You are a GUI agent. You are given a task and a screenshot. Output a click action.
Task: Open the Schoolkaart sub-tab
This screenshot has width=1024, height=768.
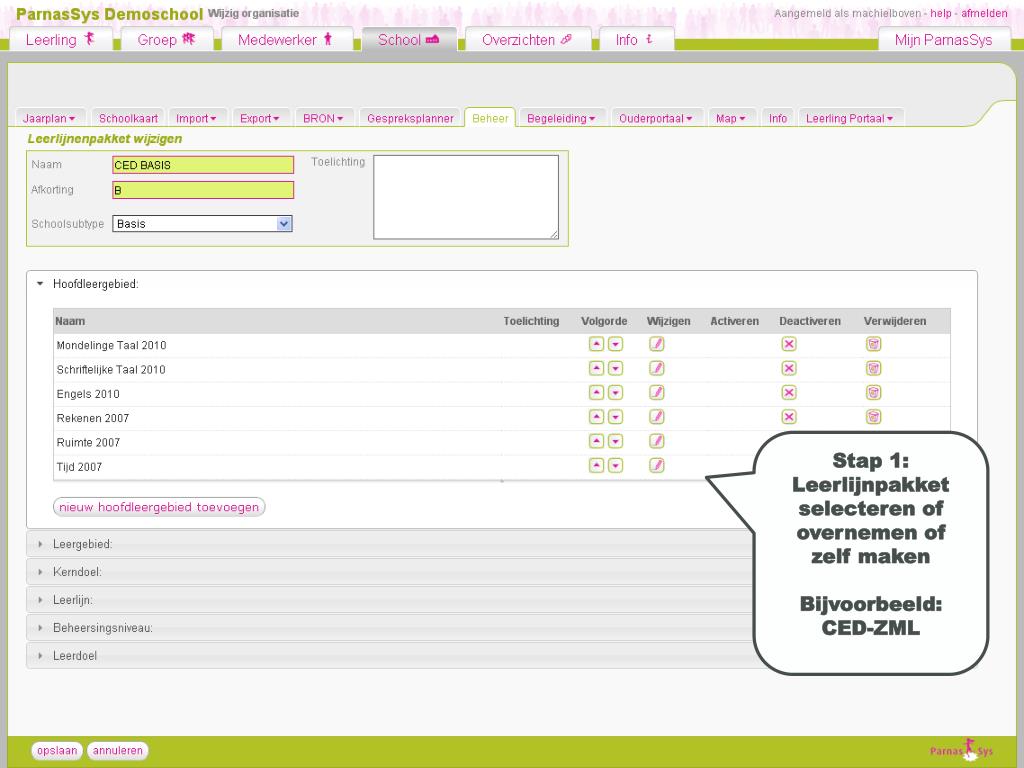[128, 118]
